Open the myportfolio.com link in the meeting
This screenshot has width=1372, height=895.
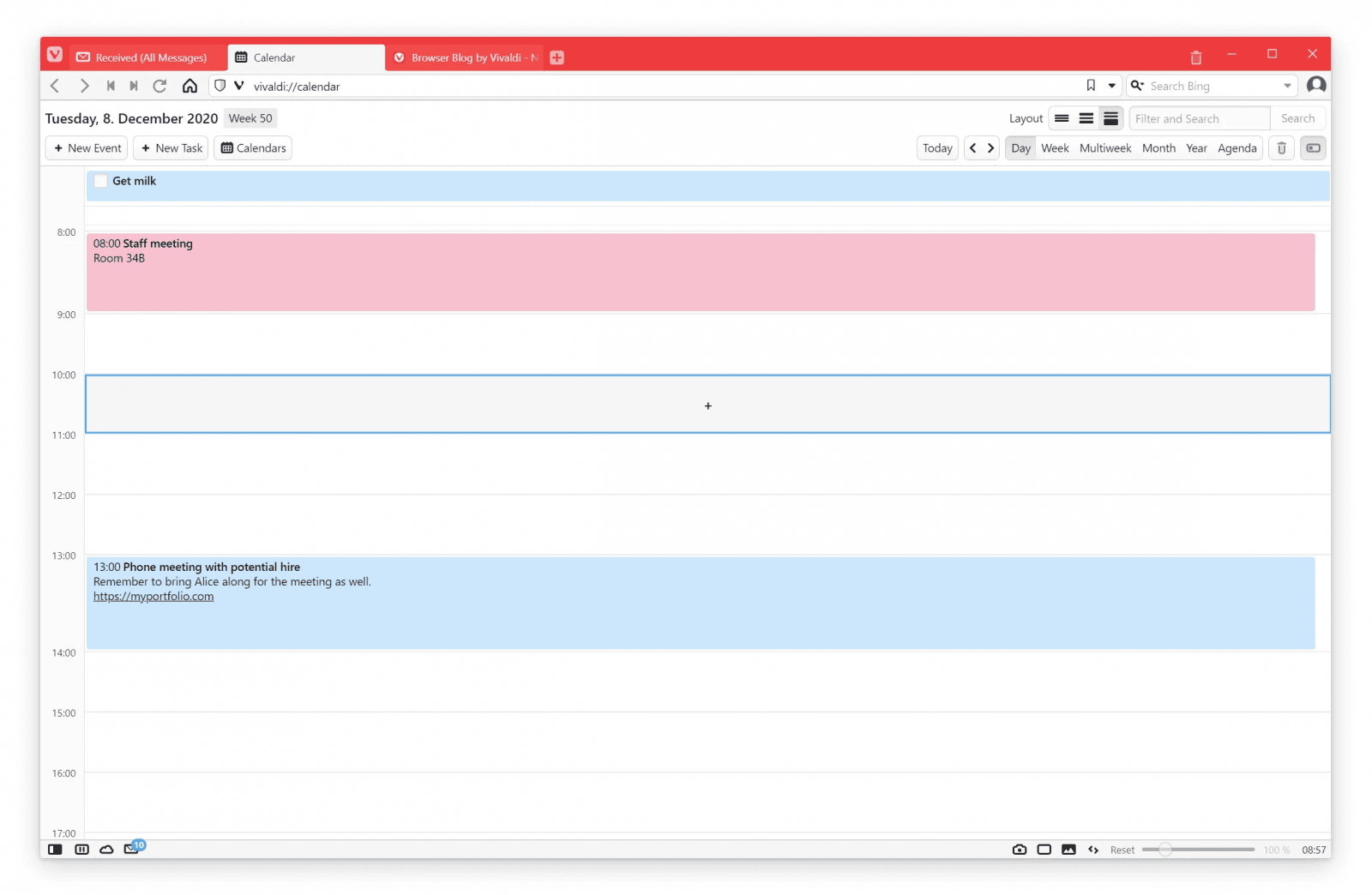point(153,596)
